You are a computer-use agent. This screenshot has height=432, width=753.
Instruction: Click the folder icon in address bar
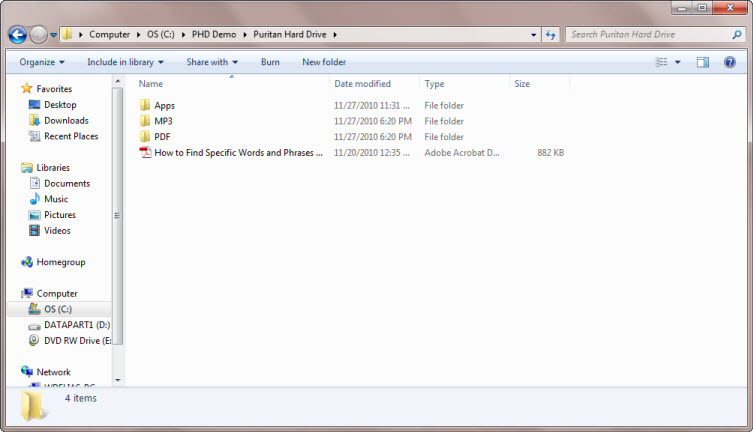67,34
